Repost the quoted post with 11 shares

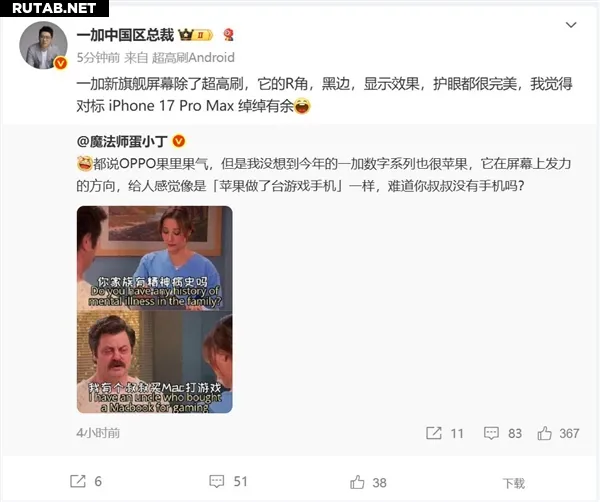[445, 434]
